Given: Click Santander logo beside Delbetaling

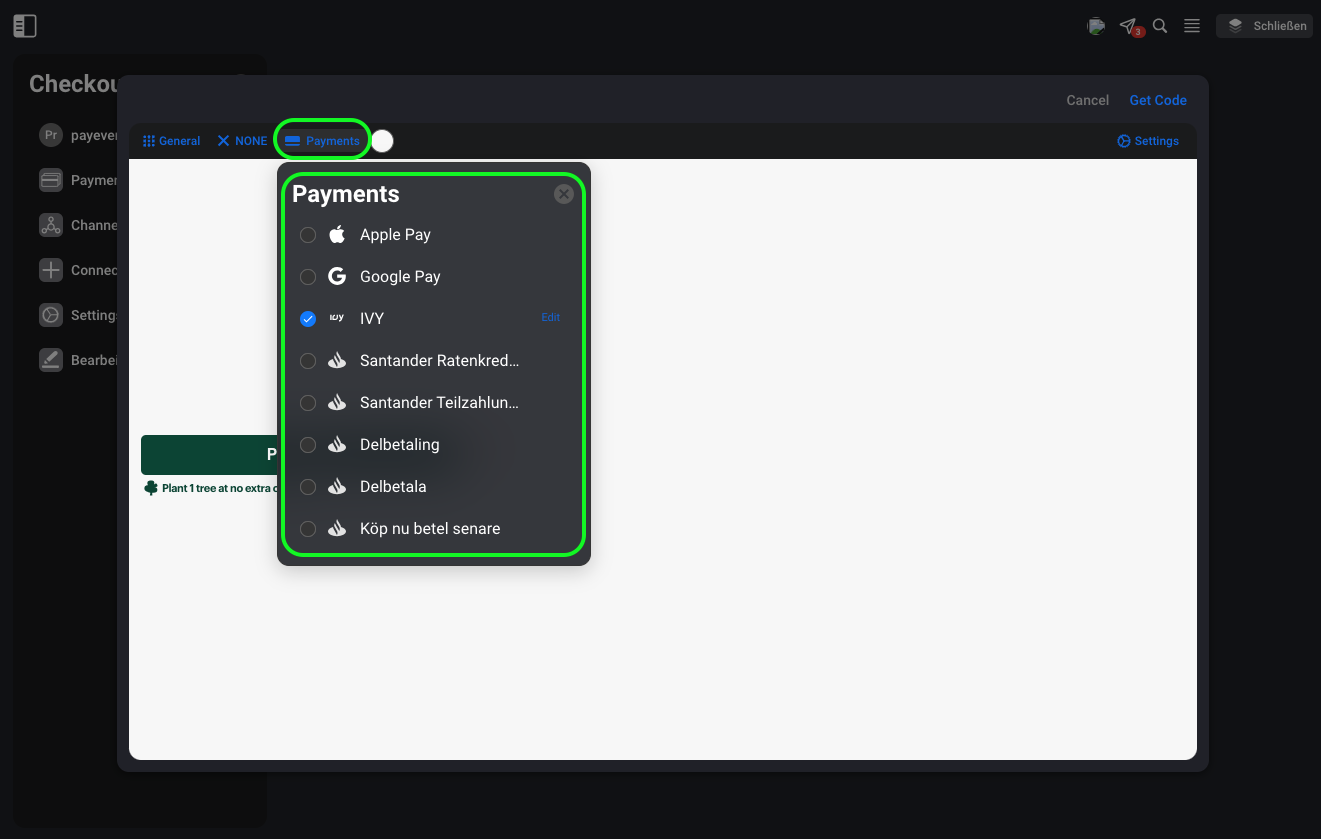Looking at the screenshot, I should [x=337, y=445].
